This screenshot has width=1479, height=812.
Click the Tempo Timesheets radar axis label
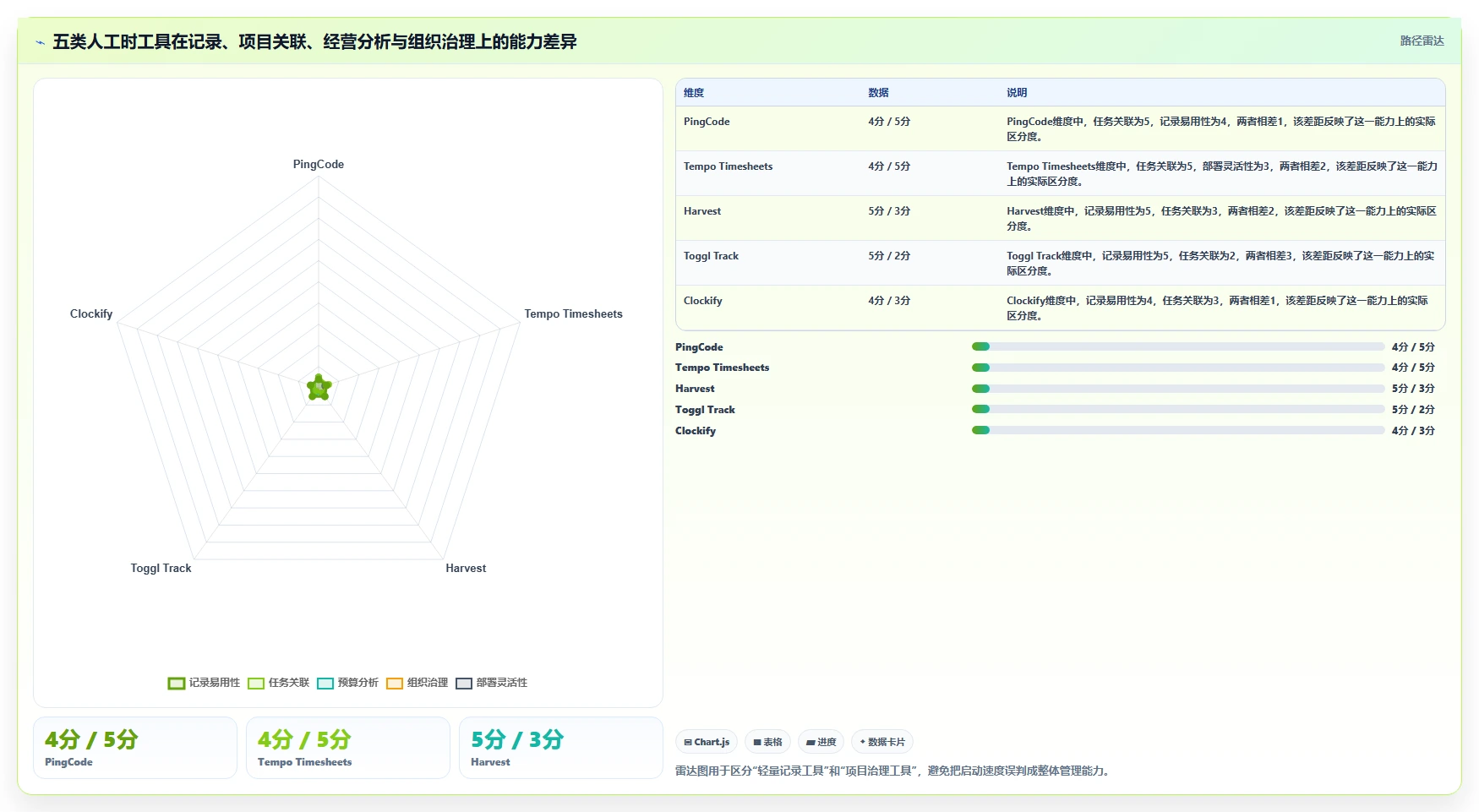coord(573,314)
